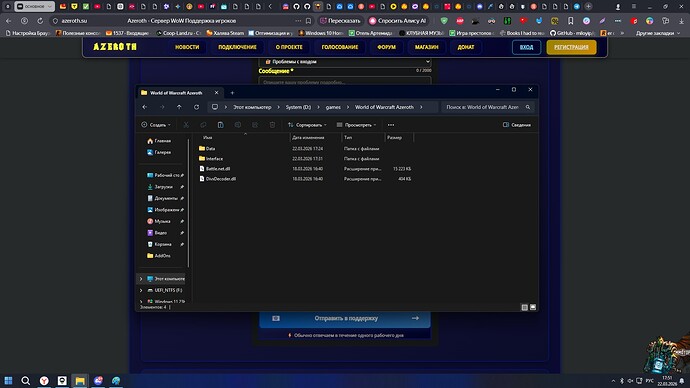The height and width of the screenshot is (388, 690).
Task: Click the Delete trash icon in Explorer toolbar
Action: tap(272, 125)
